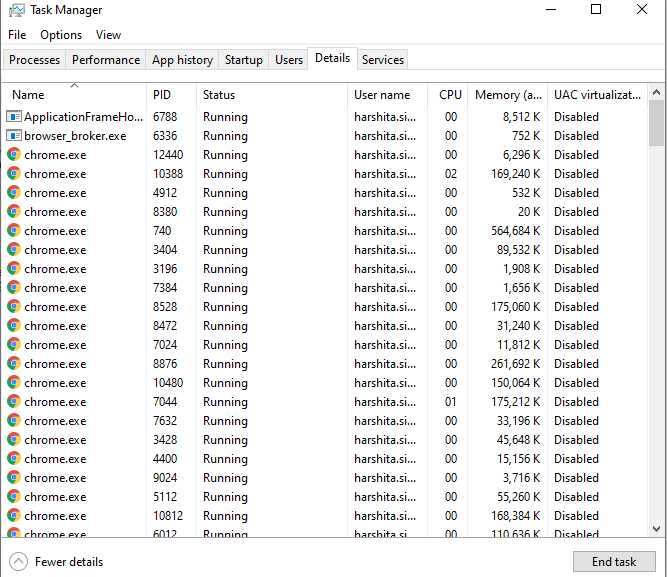
Task: Click Chrome icon for PID 10480
Action: pyautogui.click(x=14, y=383)
